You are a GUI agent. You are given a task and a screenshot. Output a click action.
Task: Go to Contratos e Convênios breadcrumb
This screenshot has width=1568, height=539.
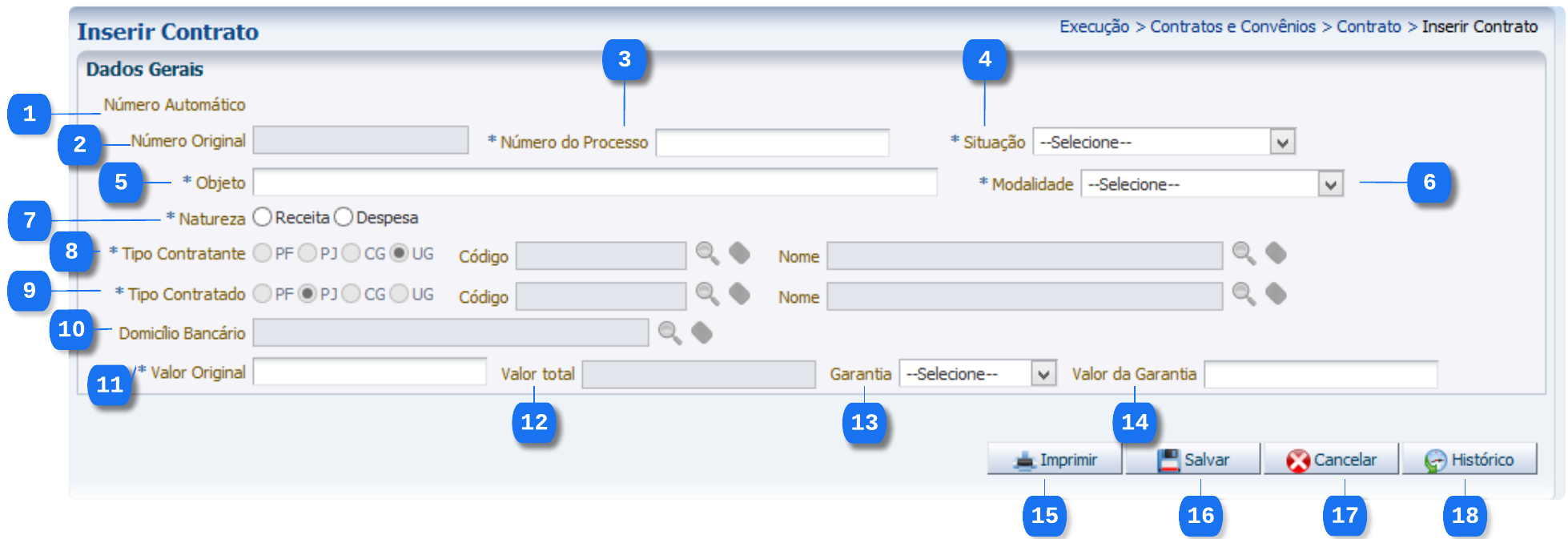(1232, 26)
